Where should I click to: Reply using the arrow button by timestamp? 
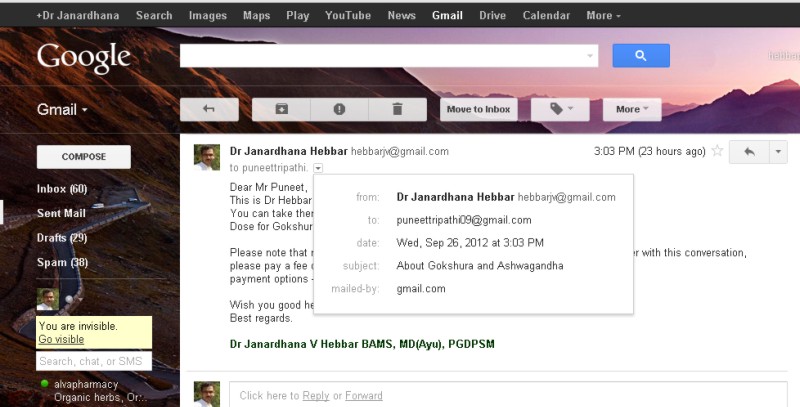click(749, 151)
